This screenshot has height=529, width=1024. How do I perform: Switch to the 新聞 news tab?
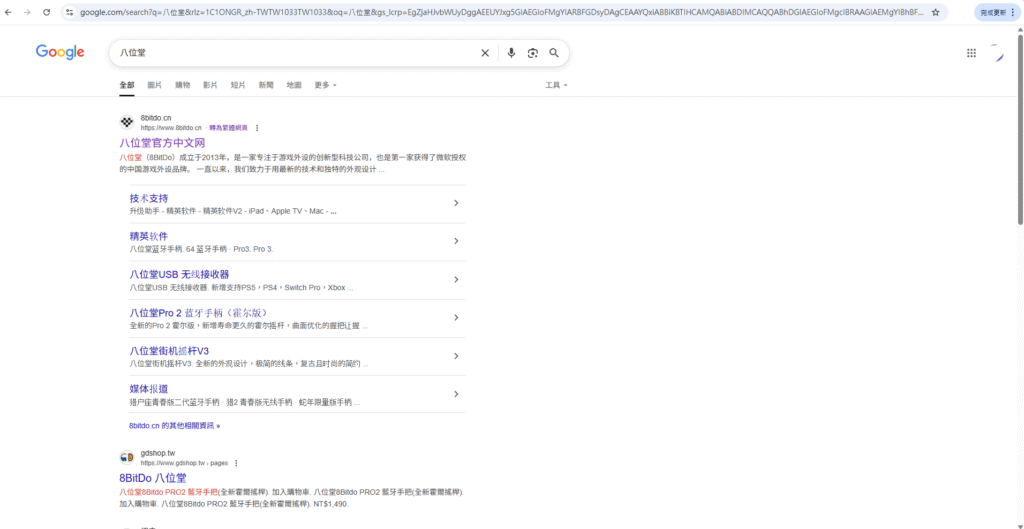click(265, 85)
